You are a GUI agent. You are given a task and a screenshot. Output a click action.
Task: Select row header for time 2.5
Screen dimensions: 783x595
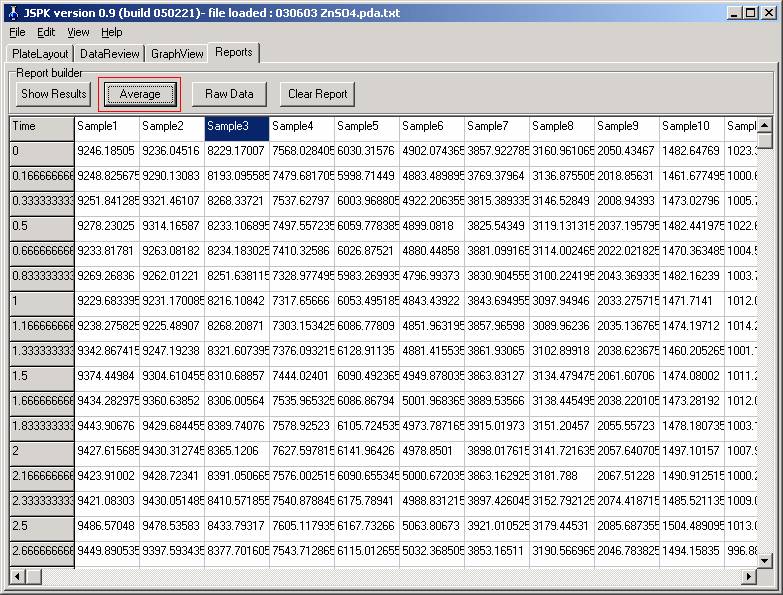click(x=42, y=528)
